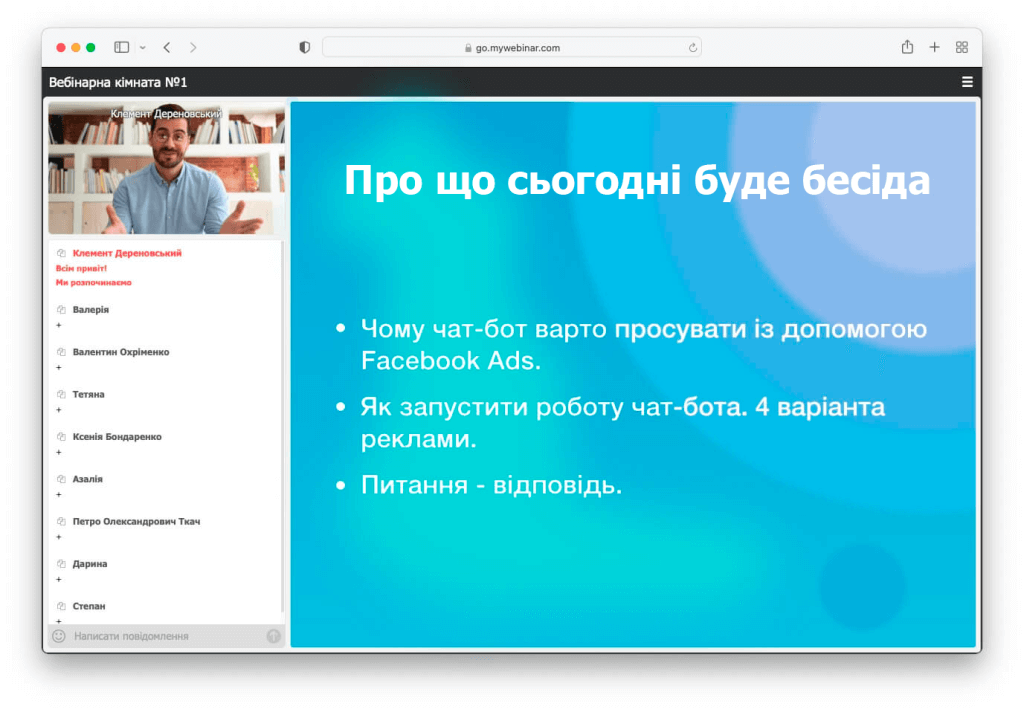Click the go.mywebinar.com address bar
Viewport: 1024px width, 709px height.
[512, 48]
